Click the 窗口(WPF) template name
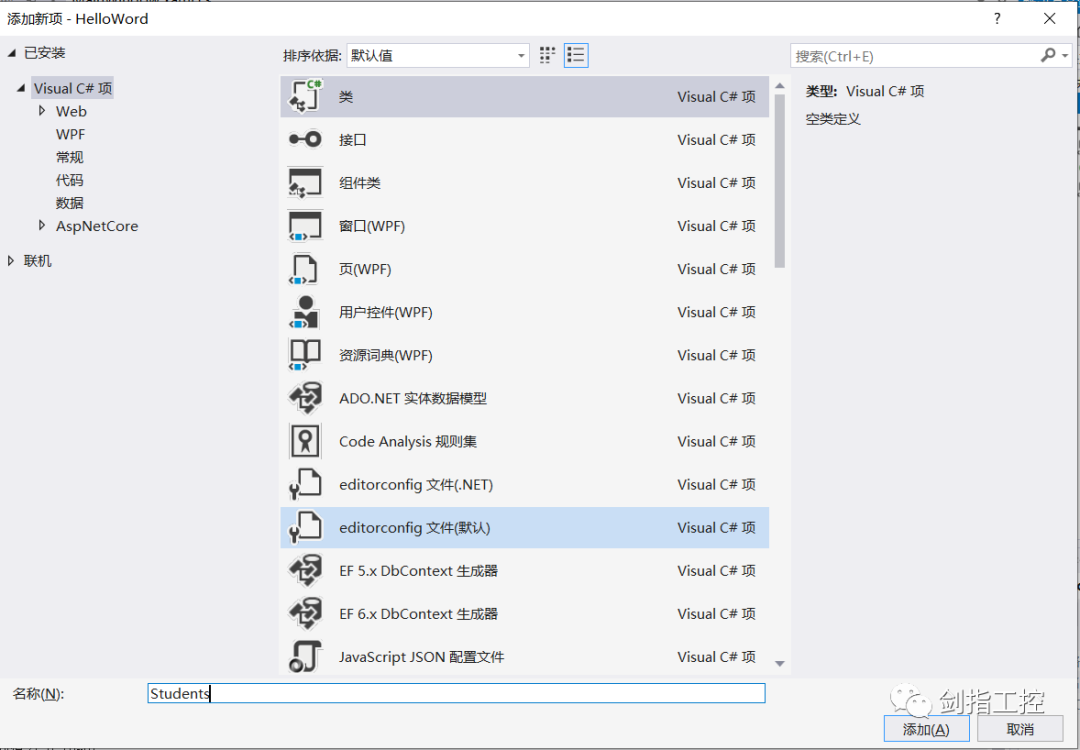The image size is (1080, 750). (372, 226)
